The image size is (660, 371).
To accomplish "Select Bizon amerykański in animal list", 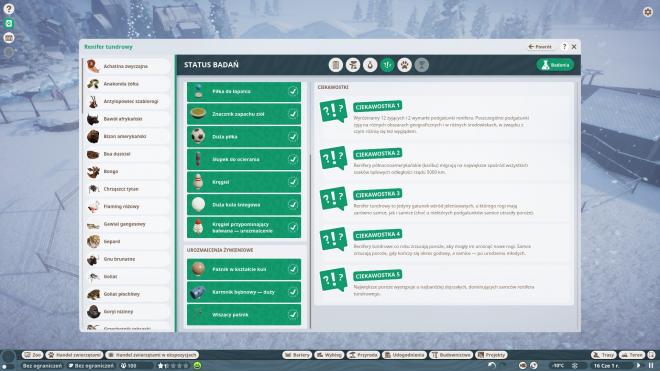I will click(128, 136).
